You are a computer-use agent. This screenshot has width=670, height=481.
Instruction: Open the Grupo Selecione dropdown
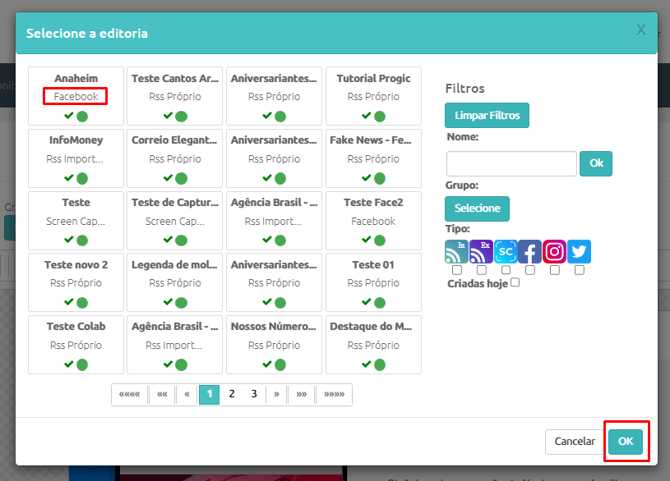(x=477, y=208)
